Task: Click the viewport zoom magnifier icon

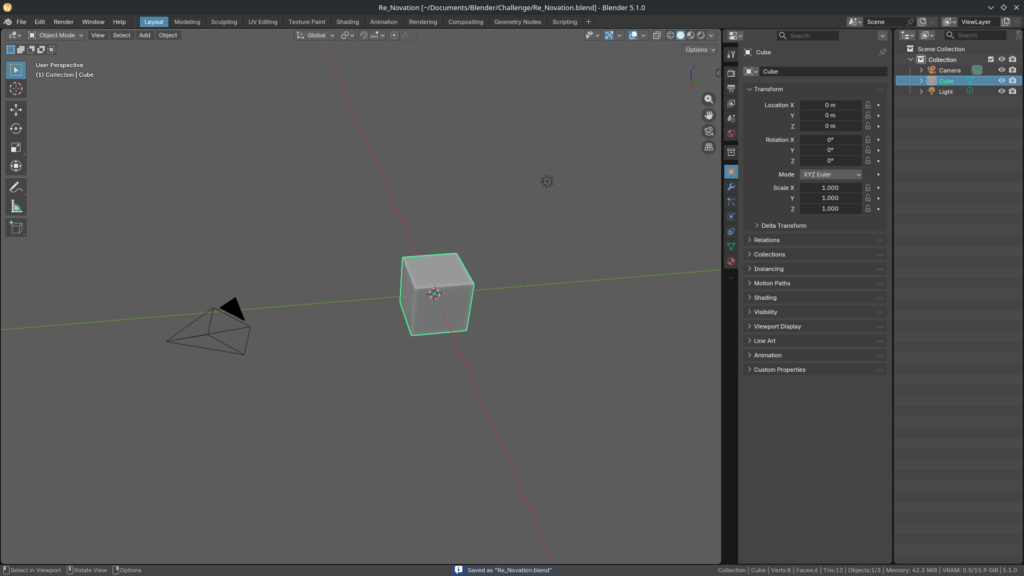Action: coord(709,99)
